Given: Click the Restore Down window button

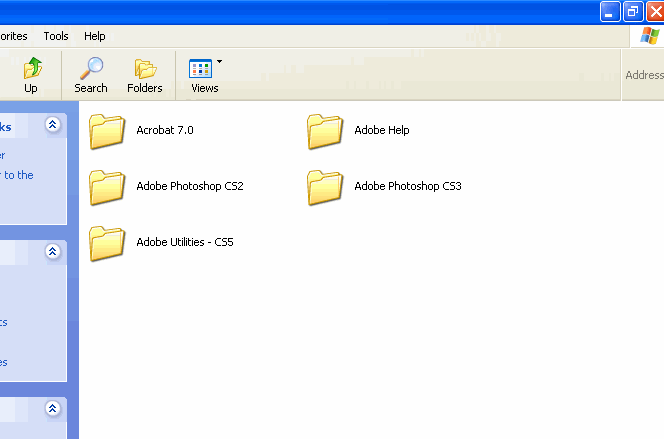Looking at the screenshot, I should [633, 11].
